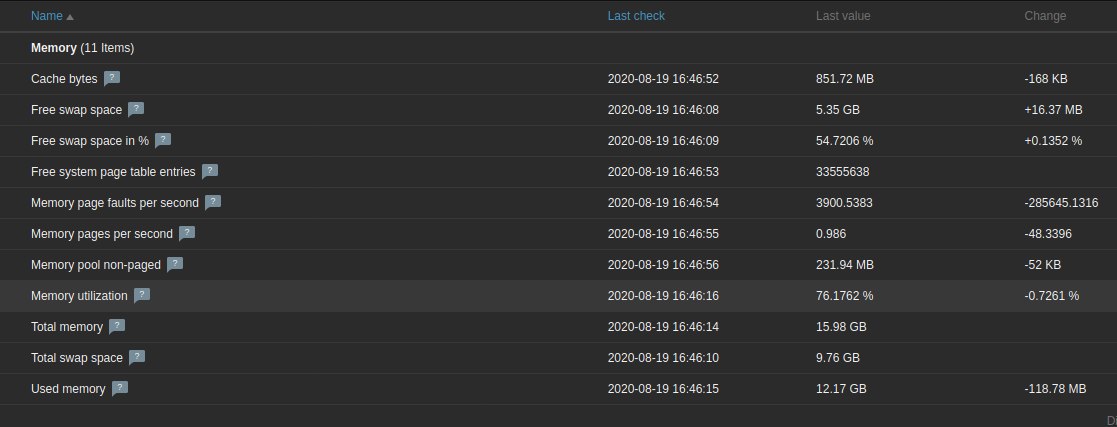Click the Last value column header
The height and width of the screenshot is (427, 1117).
pyautogui.click(x=843, y=16)
